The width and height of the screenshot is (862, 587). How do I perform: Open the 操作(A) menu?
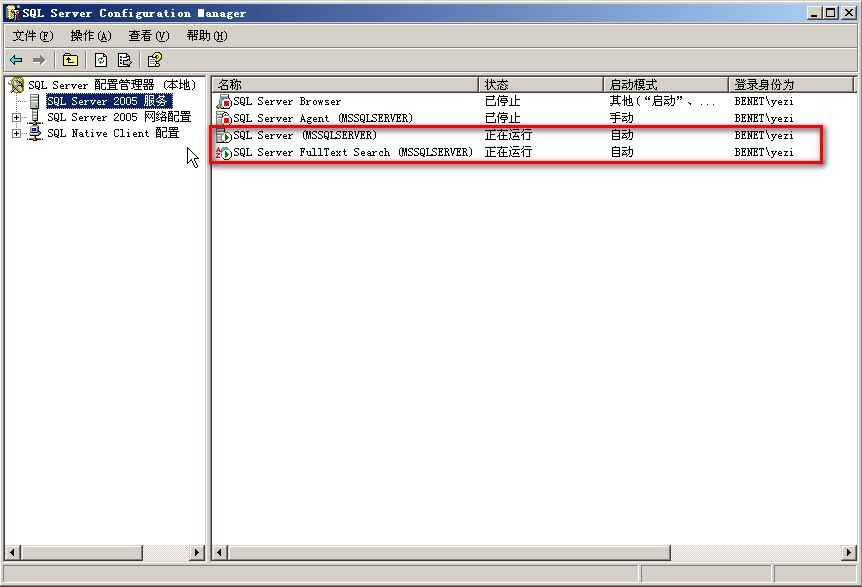(91, 36)
